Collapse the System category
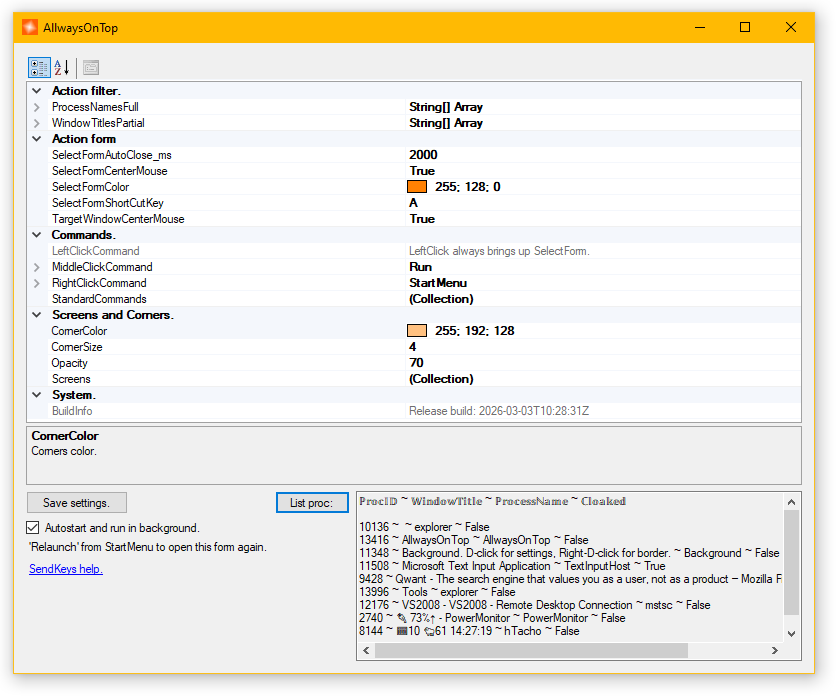Screen dimensions: 839x699 (37, 396)
